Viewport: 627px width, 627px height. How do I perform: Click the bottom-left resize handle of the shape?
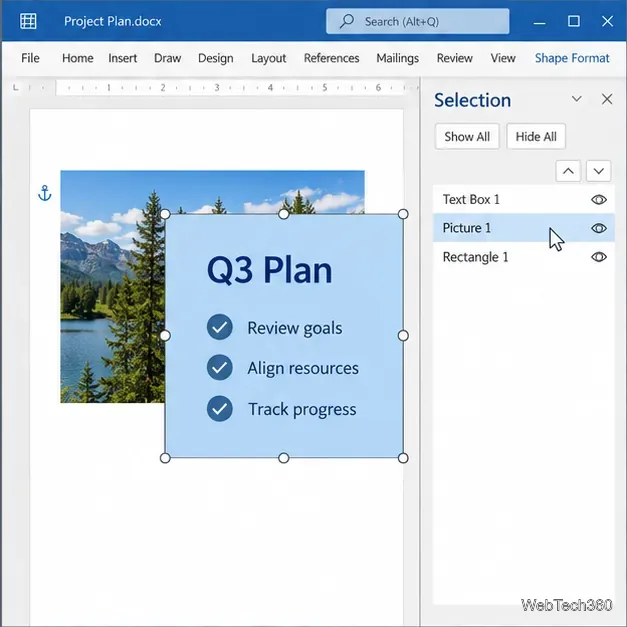[x=165, y=458]
